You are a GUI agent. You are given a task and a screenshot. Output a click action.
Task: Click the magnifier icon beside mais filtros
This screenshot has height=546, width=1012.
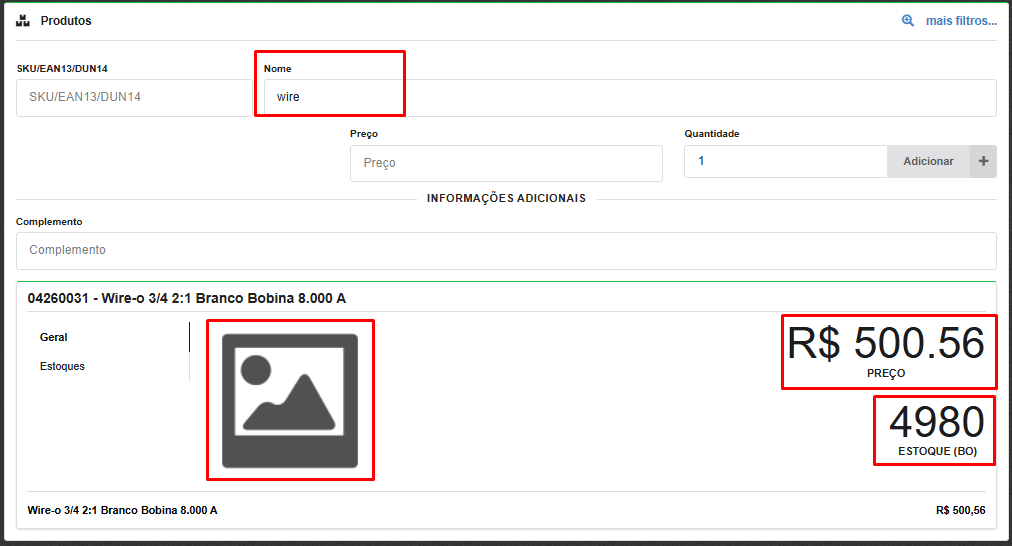pyautogui.click(x=908, y=20)
